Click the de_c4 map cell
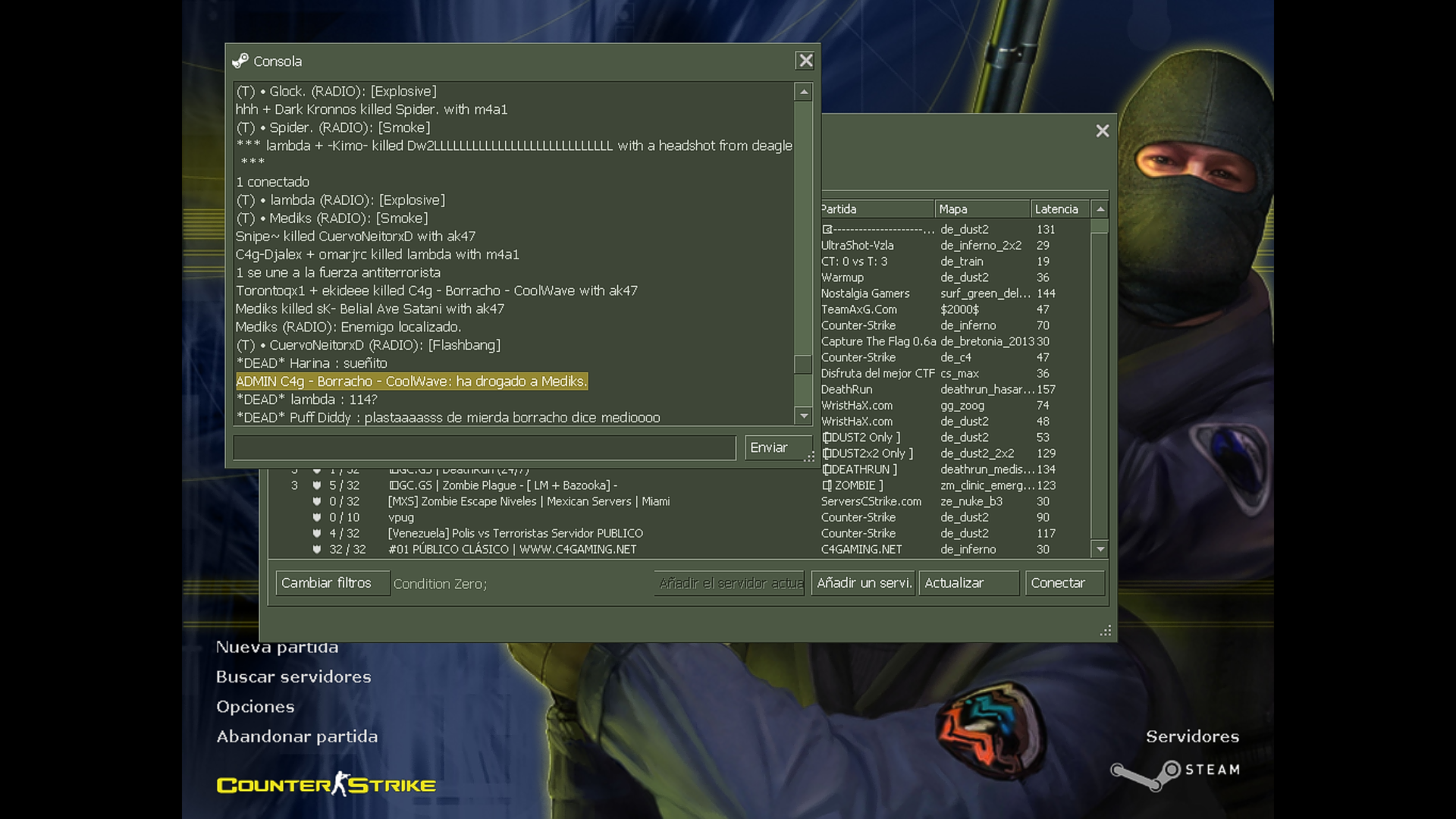The image size is (1456, 819). (x=955, y=357)
